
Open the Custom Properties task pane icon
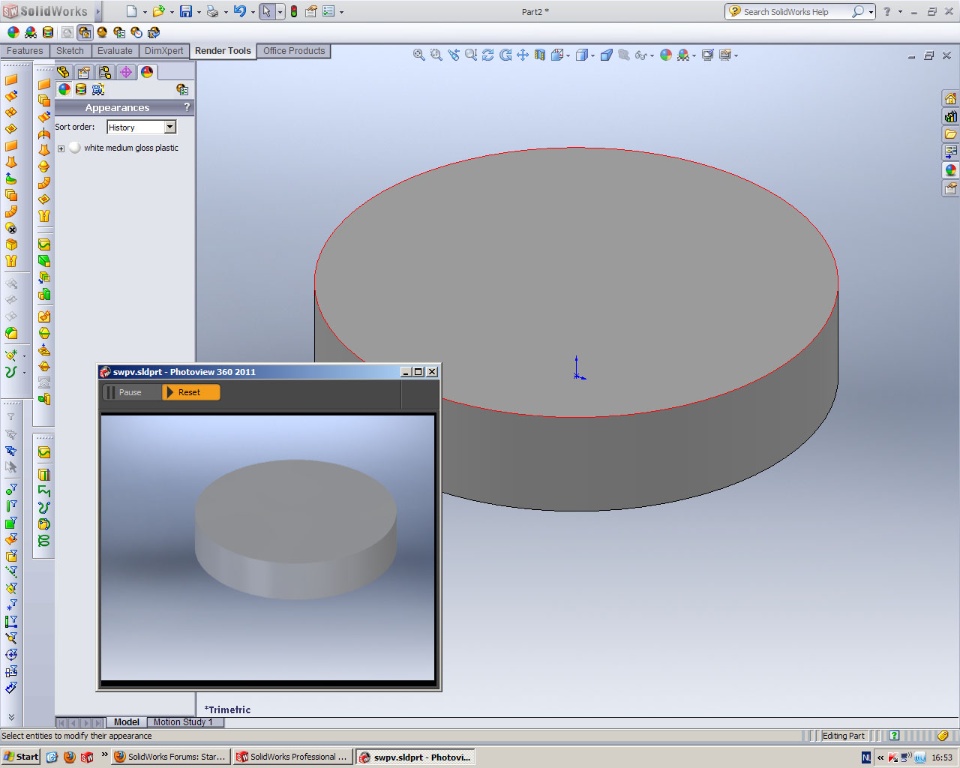[950, 188]
